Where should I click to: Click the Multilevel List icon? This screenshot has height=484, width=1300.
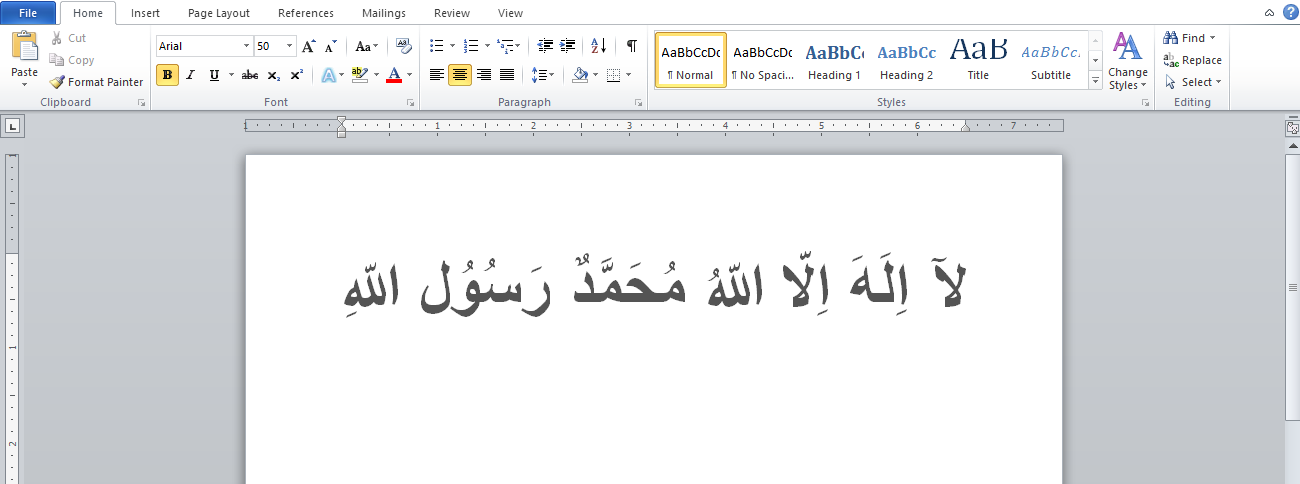click(505, 46)
